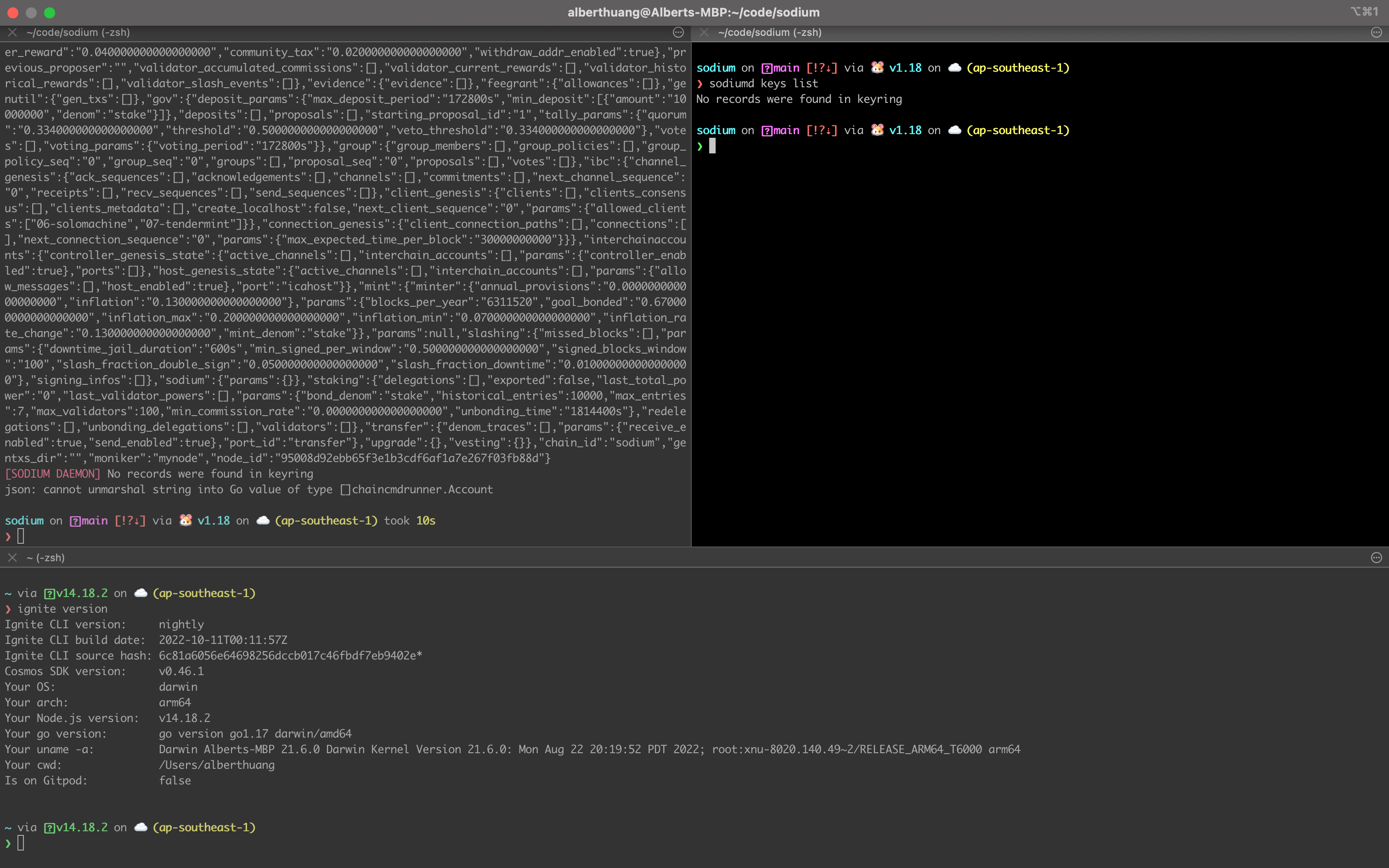This screenshot has height=868, width=1389.
Task: Open the right pane's options menu icon
Action: coord(1376,33)
